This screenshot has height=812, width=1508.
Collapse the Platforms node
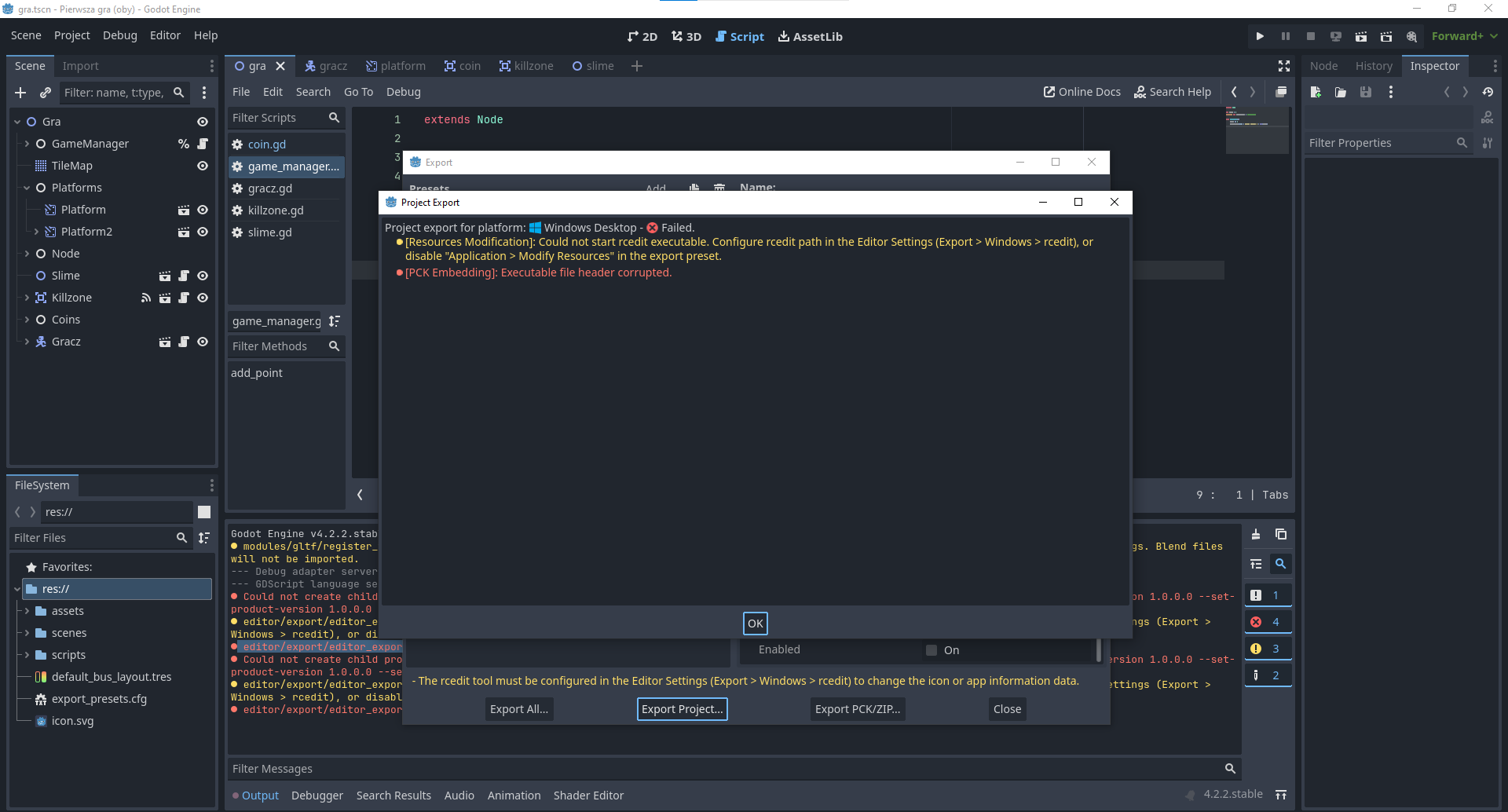[x=26, y=188]
